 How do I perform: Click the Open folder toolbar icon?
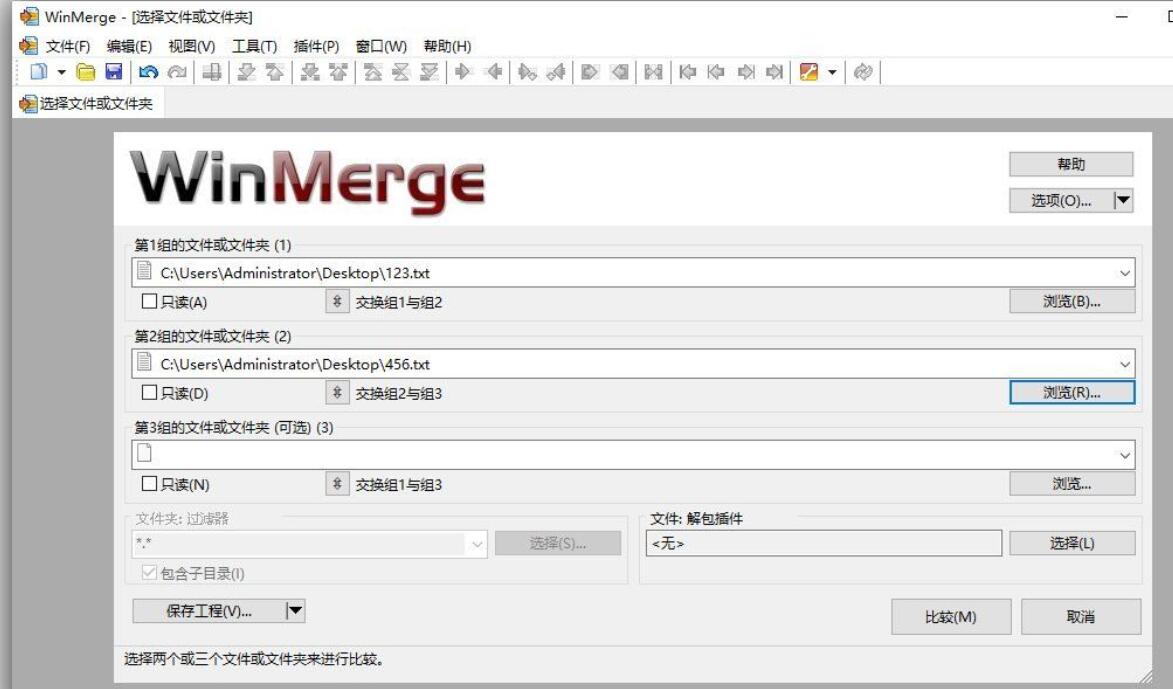(86, 72)
